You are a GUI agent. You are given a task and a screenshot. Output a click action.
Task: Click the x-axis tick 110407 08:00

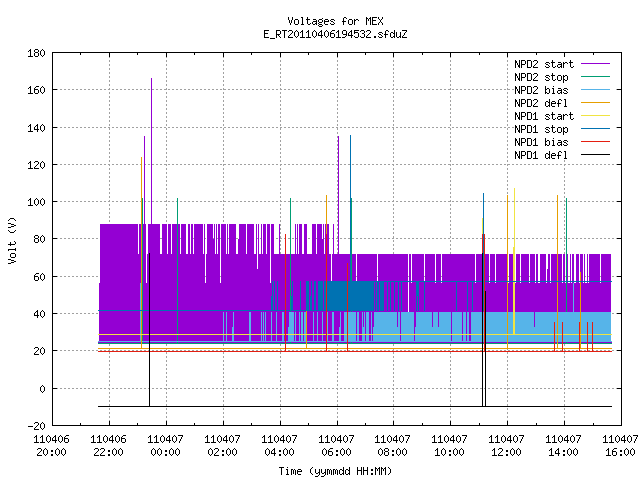point(393,446)
